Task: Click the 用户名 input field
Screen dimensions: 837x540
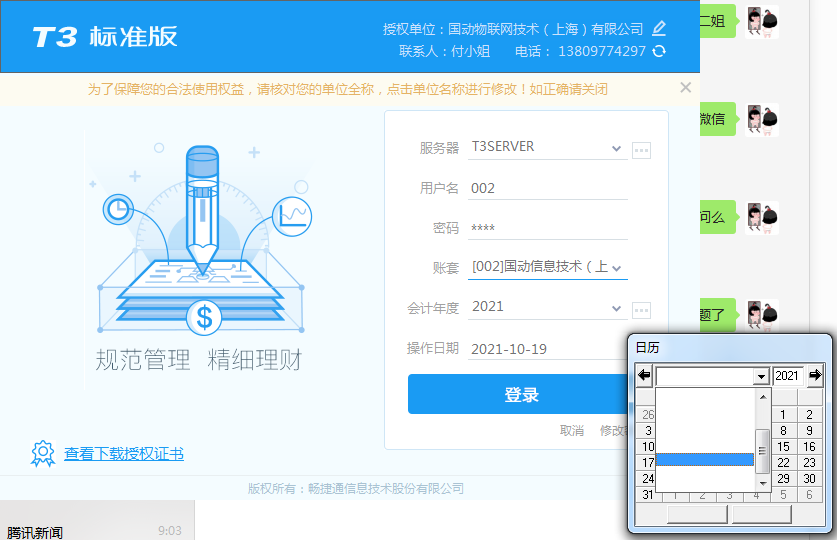Action: click(548, 188)
